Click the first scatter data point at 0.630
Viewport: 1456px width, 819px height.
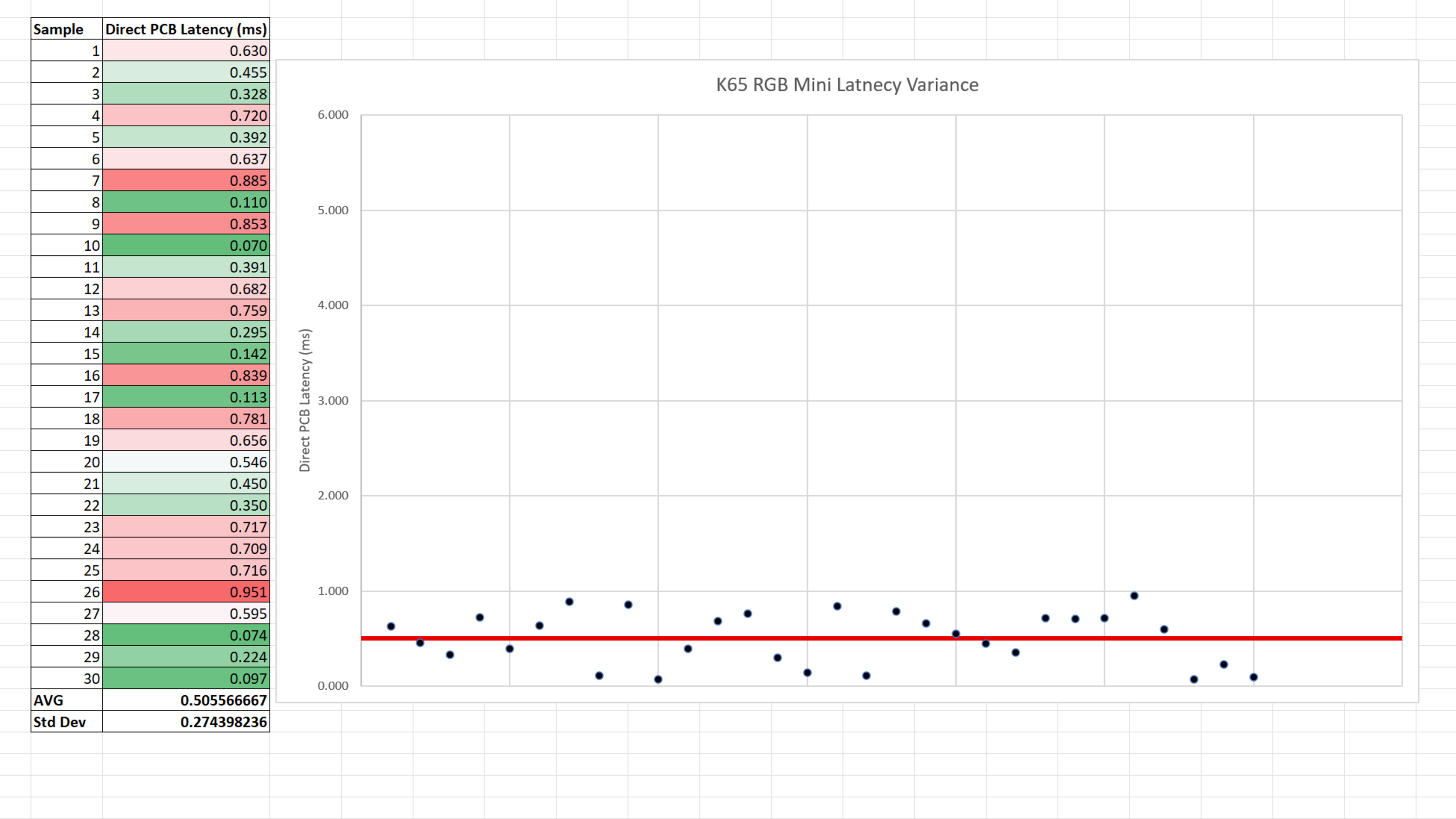tap(391, 626)
